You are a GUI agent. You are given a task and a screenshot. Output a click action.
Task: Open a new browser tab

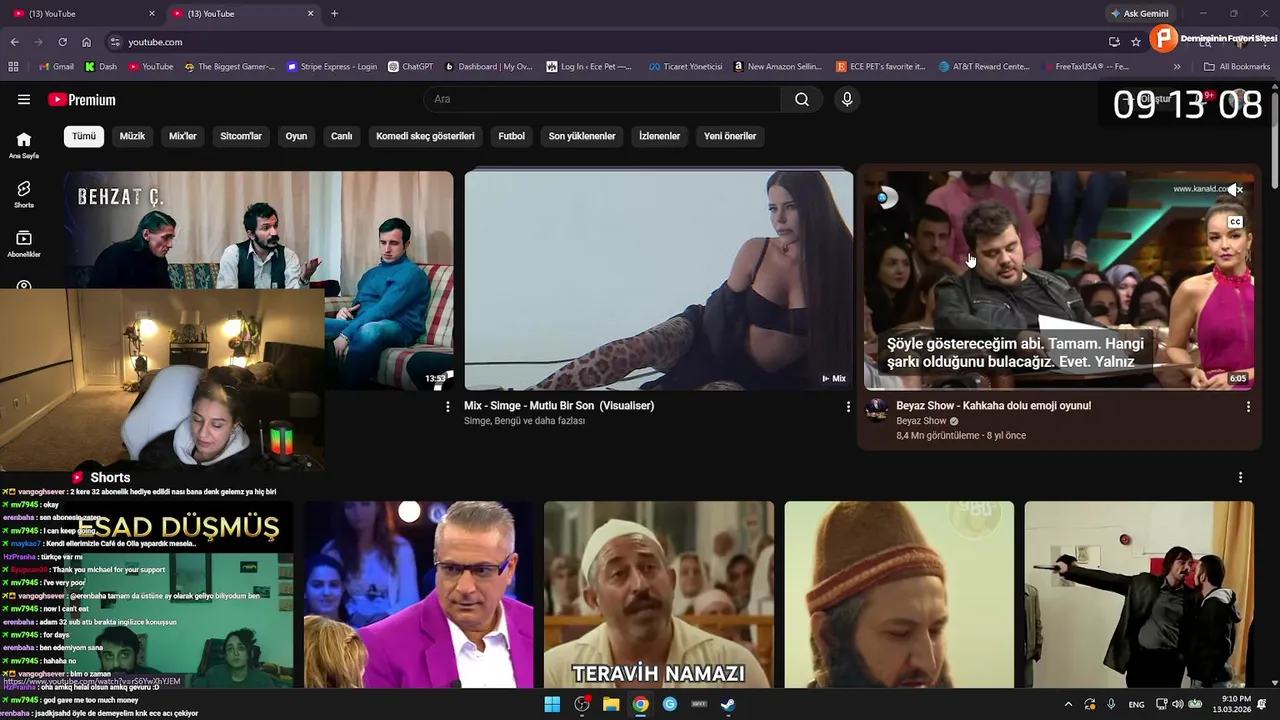tap(334, 14)
